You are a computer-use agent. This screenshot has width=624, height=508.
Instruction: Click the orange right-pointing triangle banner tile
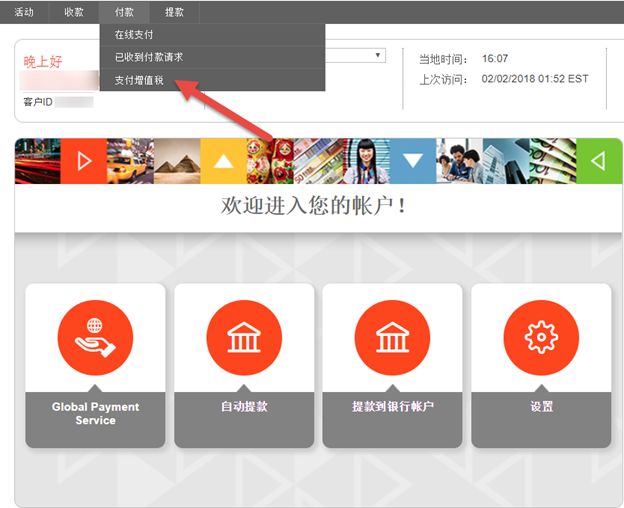pyautogui.click(x=84, y=161)
